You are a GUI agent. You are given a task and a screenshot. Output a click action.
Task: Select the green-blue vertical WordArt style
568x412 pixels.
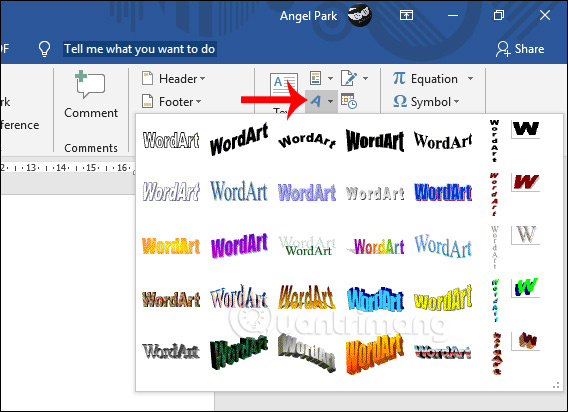point(495,300)
